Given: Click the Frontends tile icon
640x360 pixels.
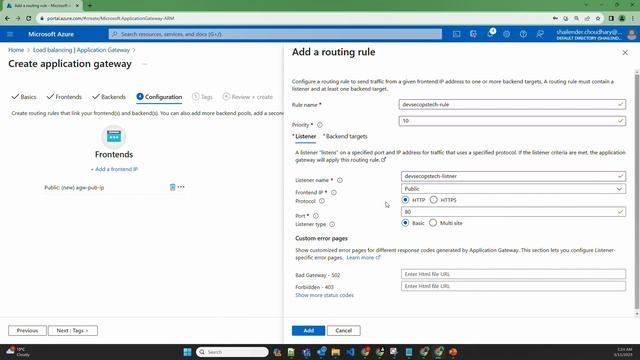Looking at the screenshot, I should 114,137.
